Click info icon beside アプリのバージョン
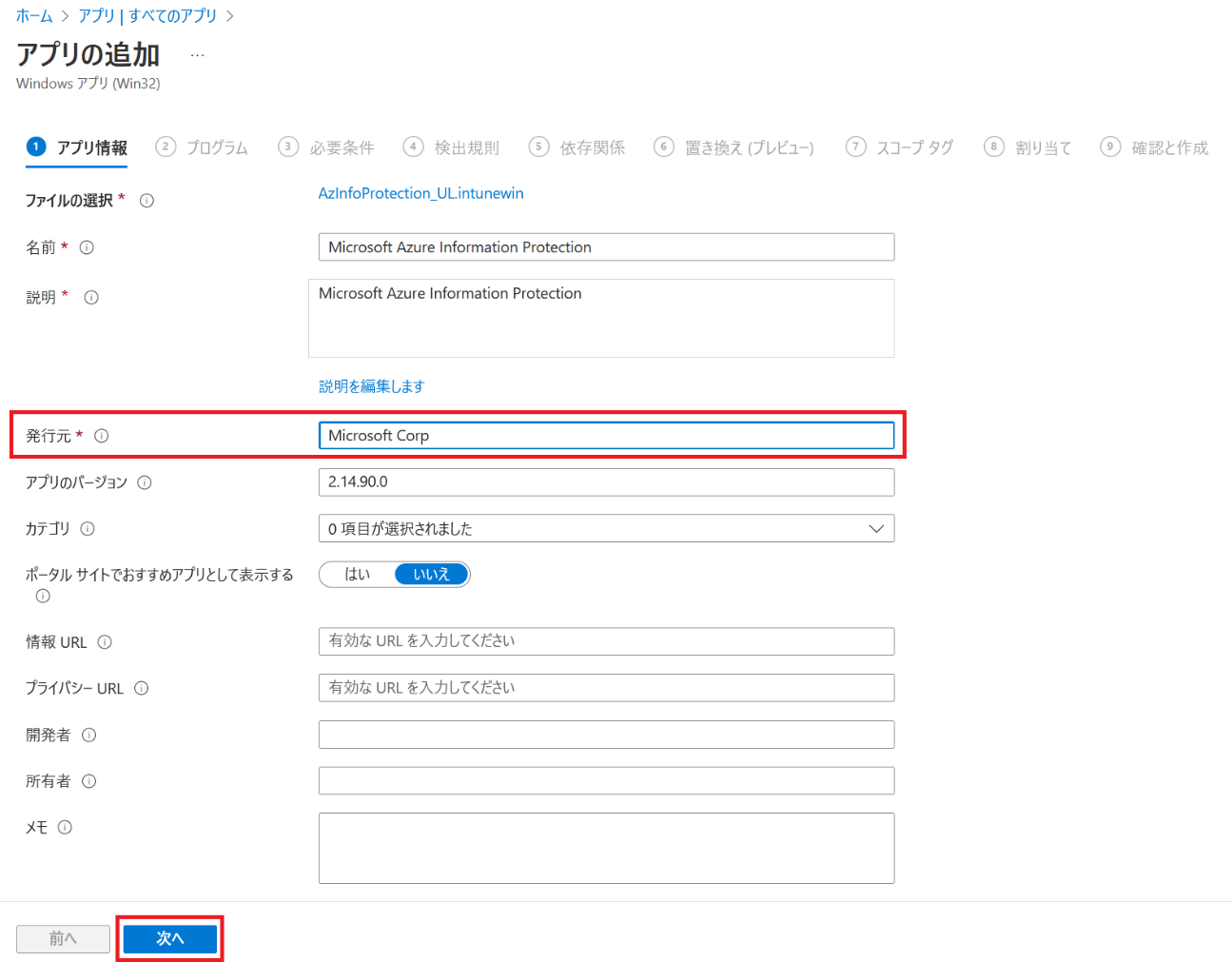 pos(145,482)
